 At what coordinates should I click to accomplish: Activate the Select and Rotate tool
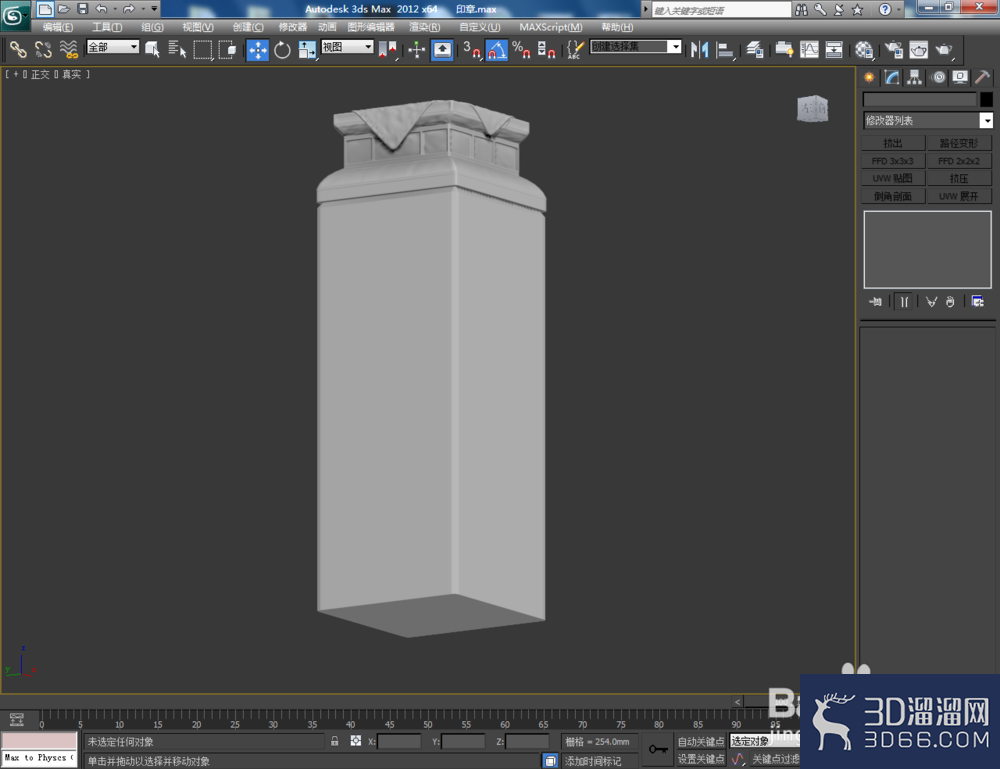(283, 50)
